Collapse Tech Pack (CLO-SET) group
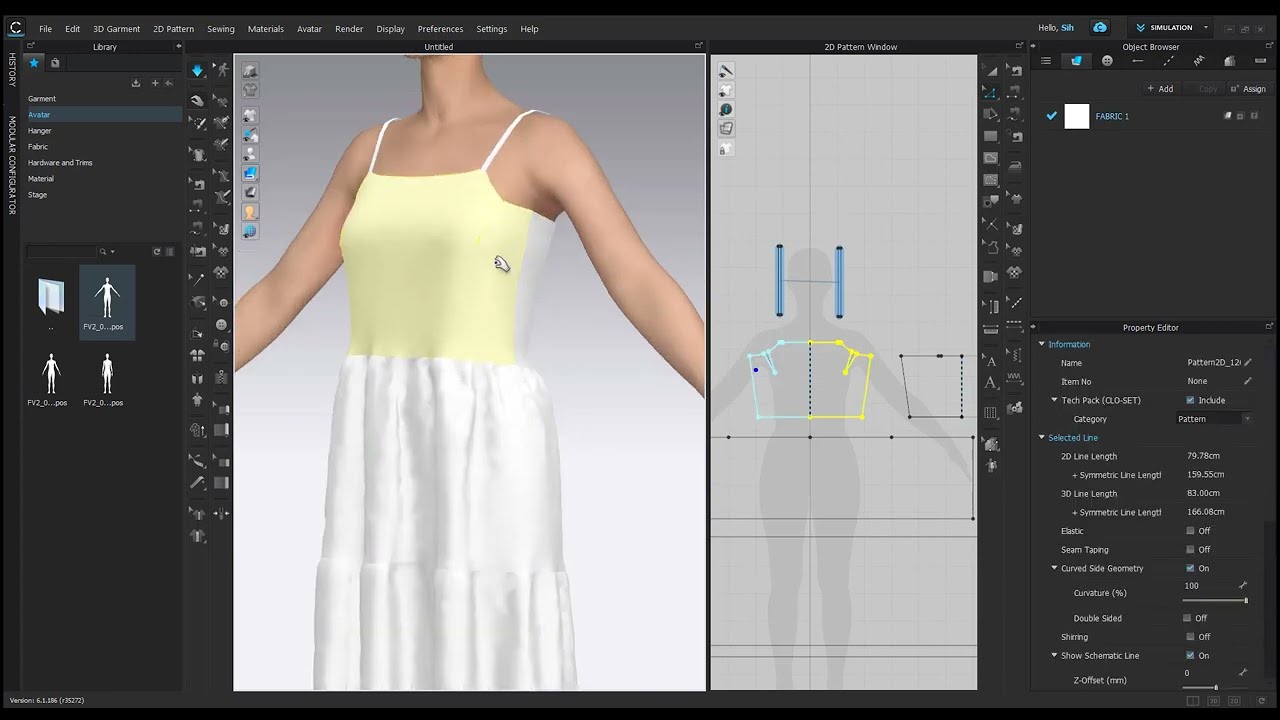The width and height of the screenshot is (1280, 720). 1054,400
